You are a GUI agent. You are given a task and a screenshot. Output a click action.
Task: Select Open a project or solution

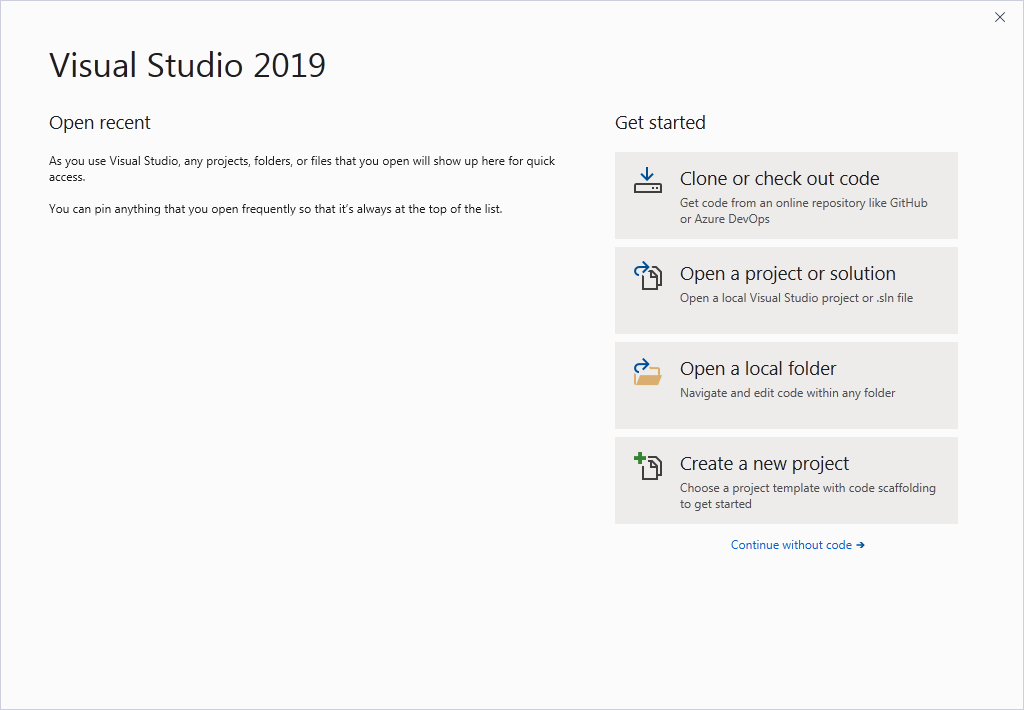pyautogui.click(x=786, y=290)
